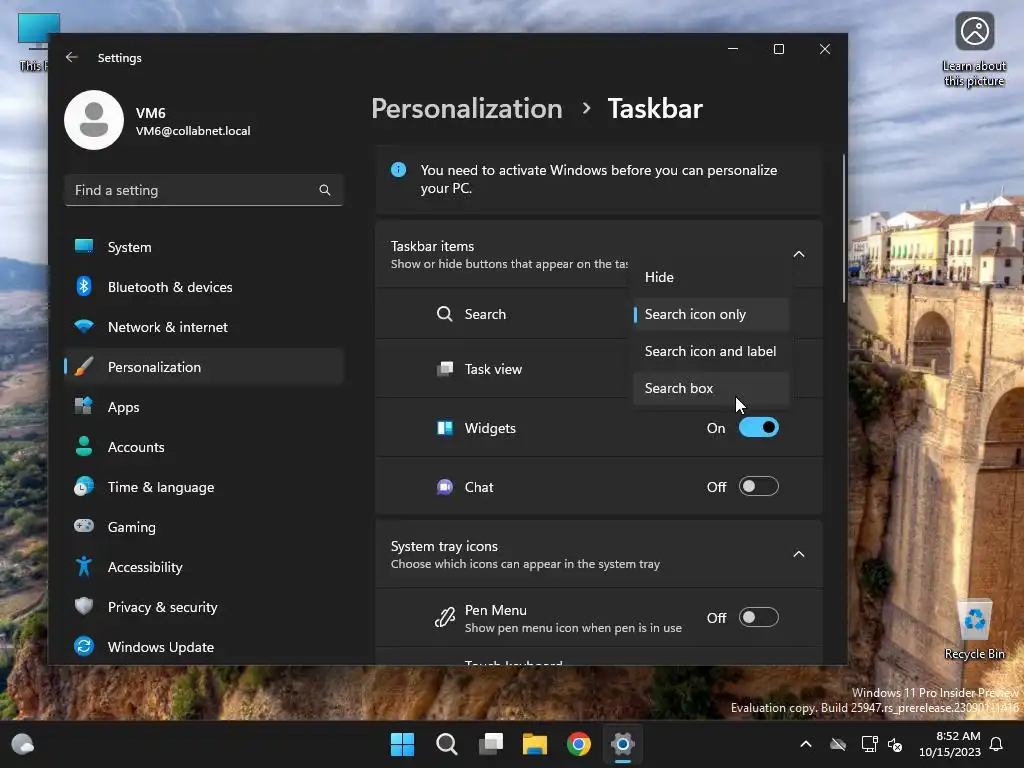The image size is (1024, 768).
Task: Select Hide in the Search dropdown
Action: tap(711, 277)
